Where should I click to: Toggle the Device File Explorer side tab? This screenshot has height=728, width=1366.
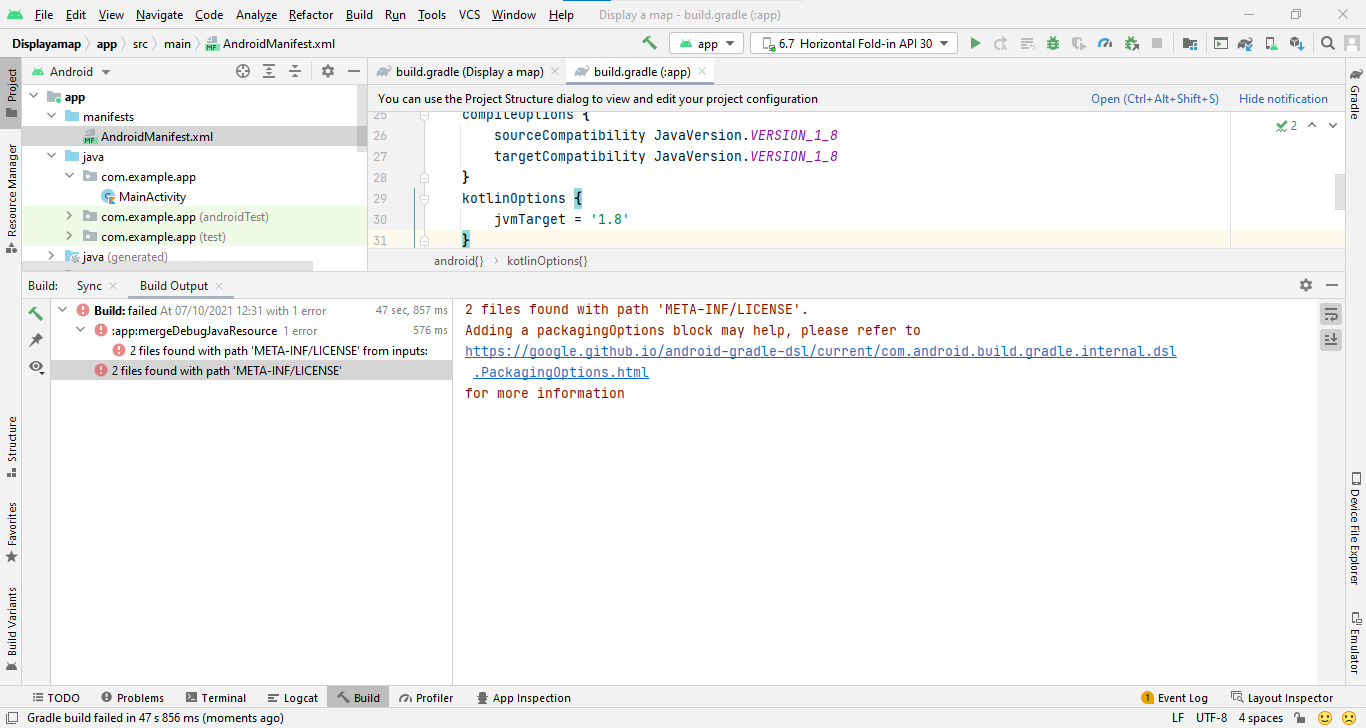(1355, 527)
